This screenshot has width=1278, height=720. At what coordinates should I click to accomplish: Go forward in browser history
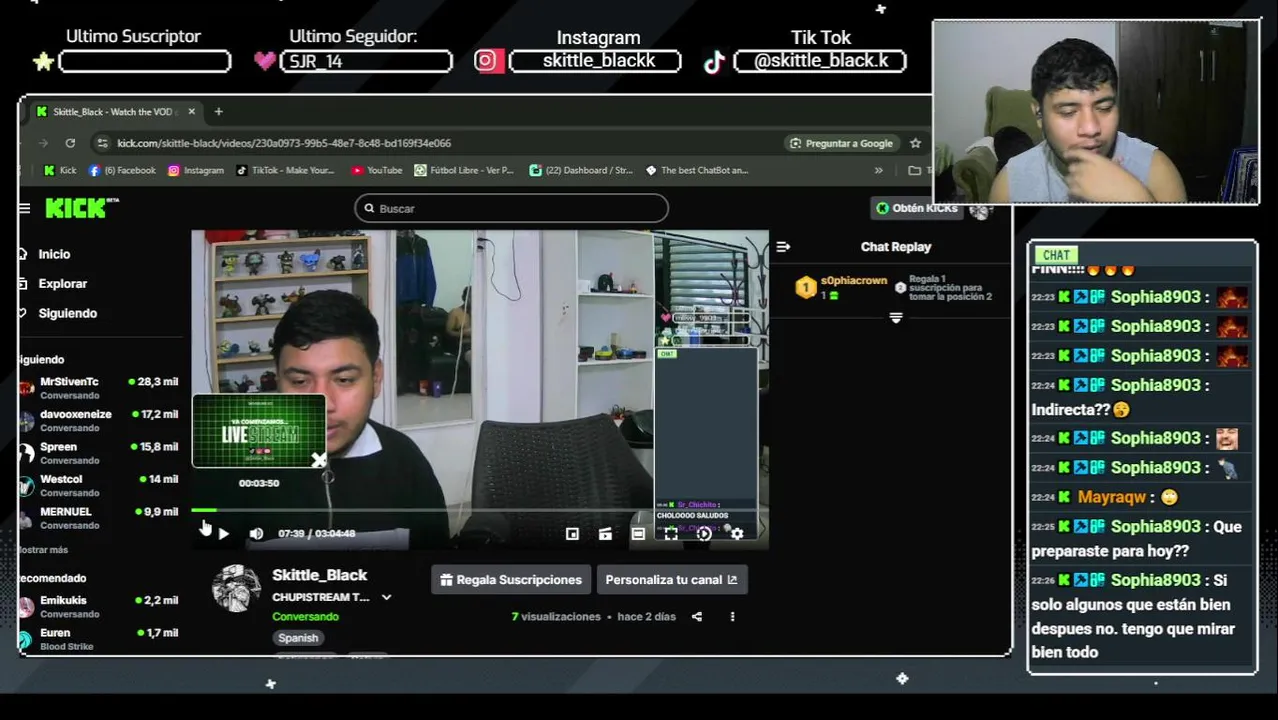tap(43, 143)
